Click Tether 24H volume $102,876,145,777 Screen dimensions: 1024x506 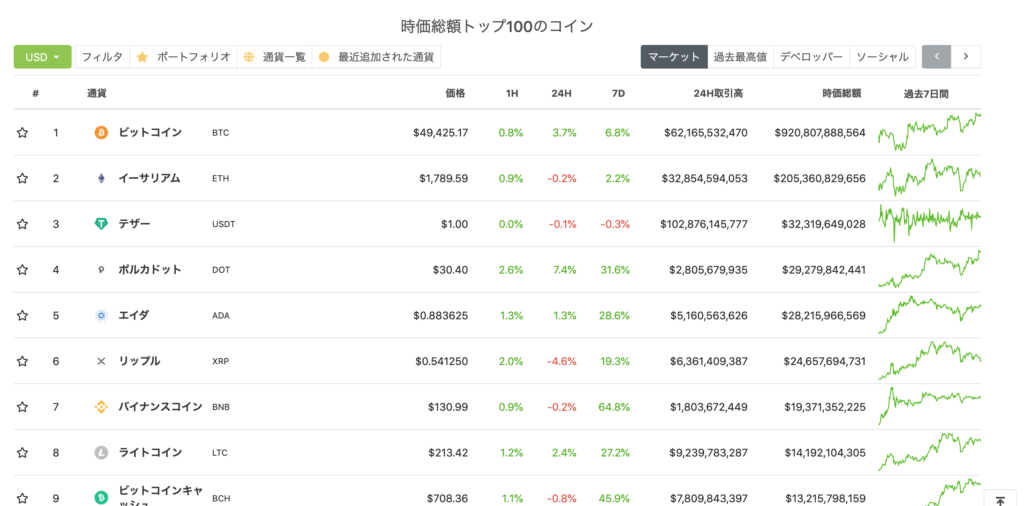coord(704,224)
